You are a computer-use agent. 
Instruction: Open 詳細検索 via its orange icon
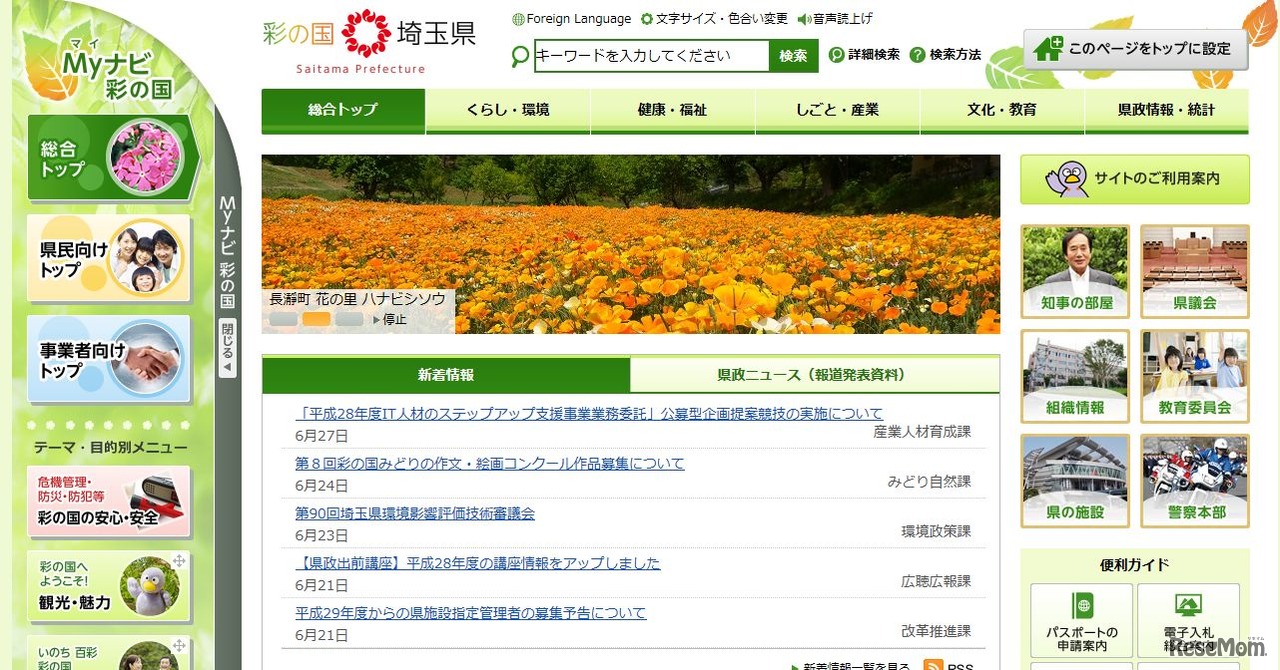tap(838, 55)
